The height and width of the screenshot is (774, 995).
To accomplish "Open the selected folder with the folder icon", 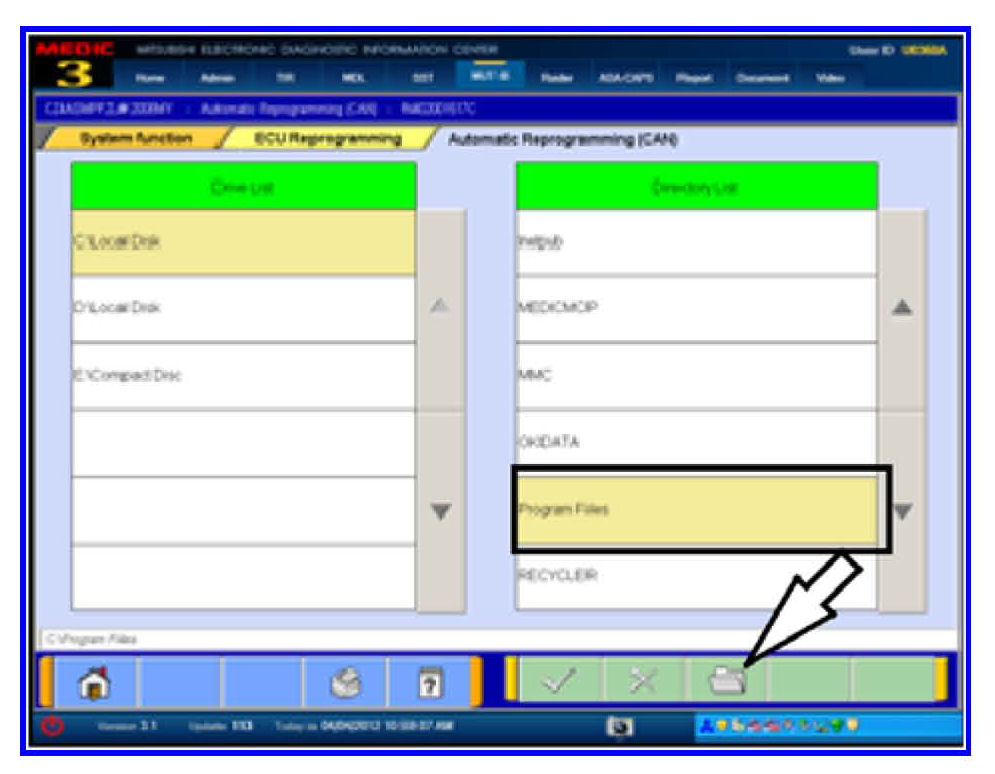I will (x=727, y=682).
